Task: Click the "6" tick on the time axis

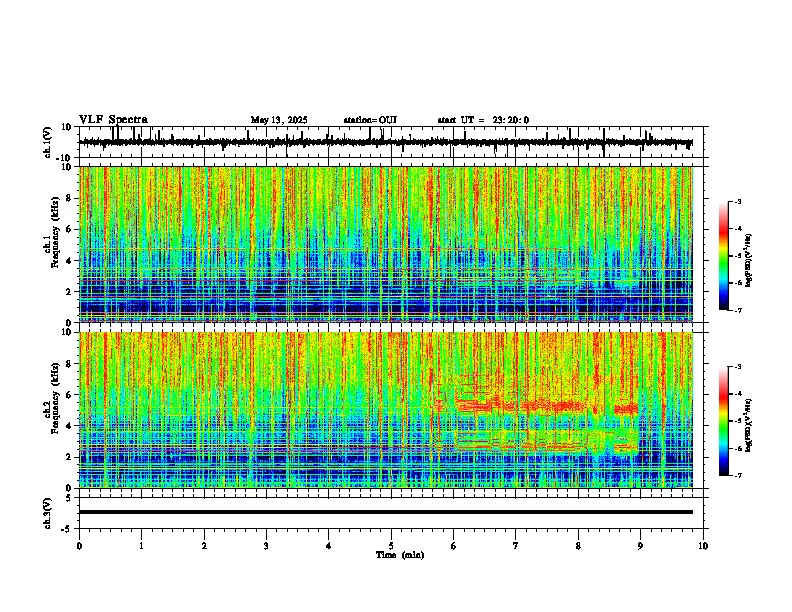Action: click(453, 546)
